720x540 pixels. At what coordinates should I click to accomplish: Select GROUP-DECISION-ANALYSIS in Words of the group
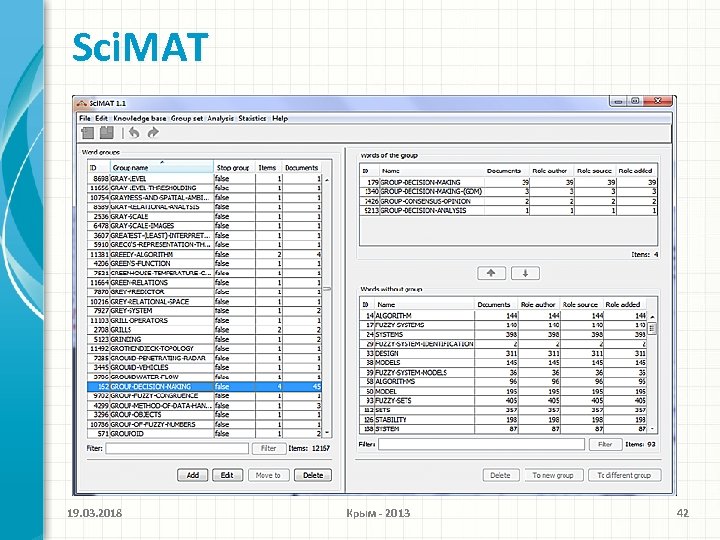[x=509, y=210]
